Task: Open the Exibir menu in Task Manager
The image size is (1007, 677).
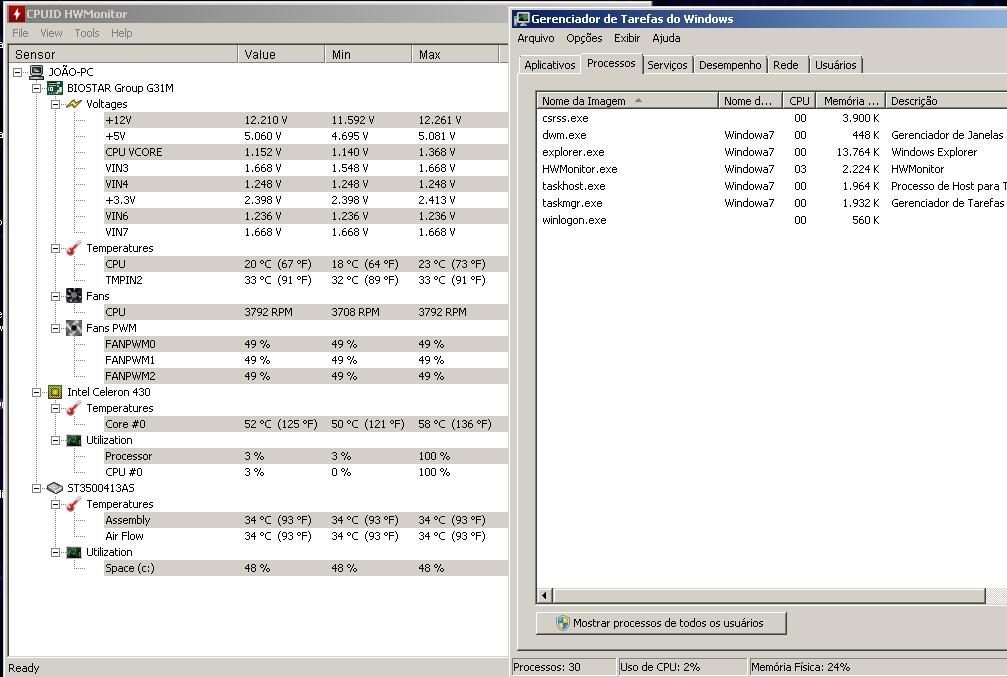Action: (x=627, y=38)
